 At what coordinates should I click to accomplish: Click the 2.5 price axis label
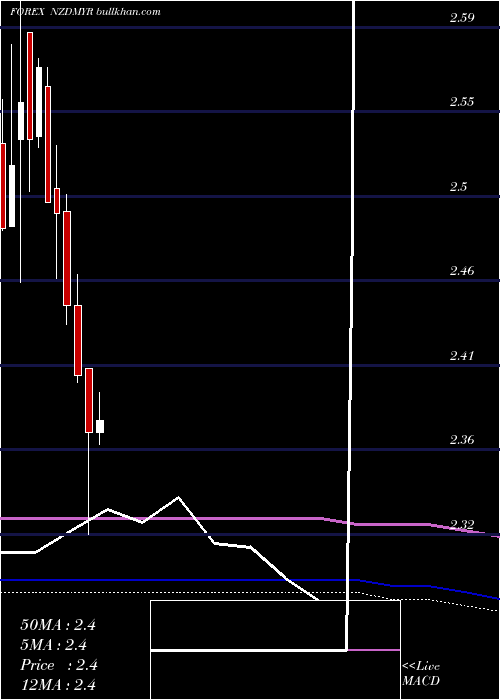click(458, 186)
